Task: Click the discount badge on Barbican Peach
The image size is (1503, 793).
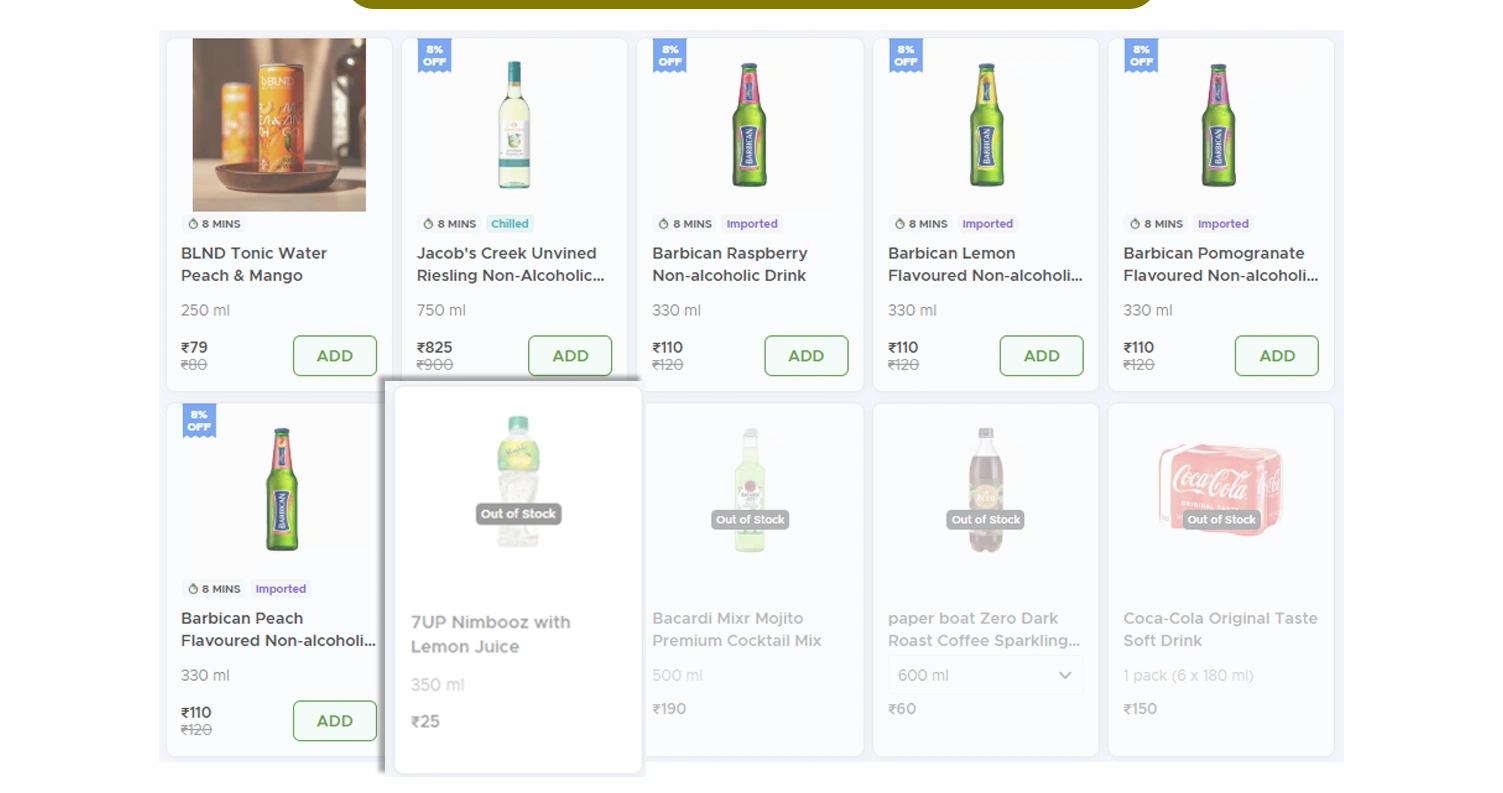Action: click(198, 421)
